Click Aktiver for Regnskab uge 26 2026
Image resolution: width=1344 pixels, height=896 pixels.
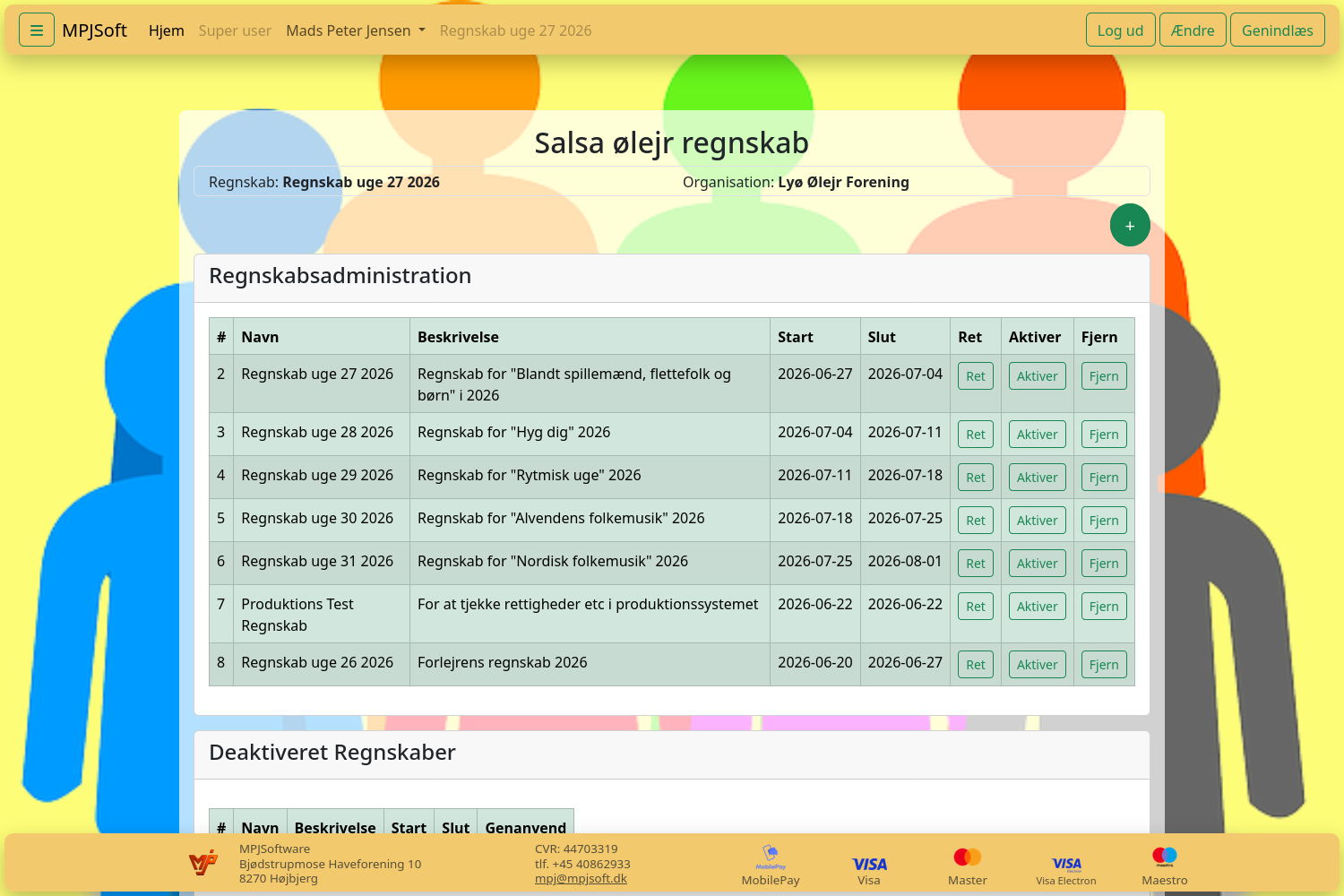(x=1038, y=665)
